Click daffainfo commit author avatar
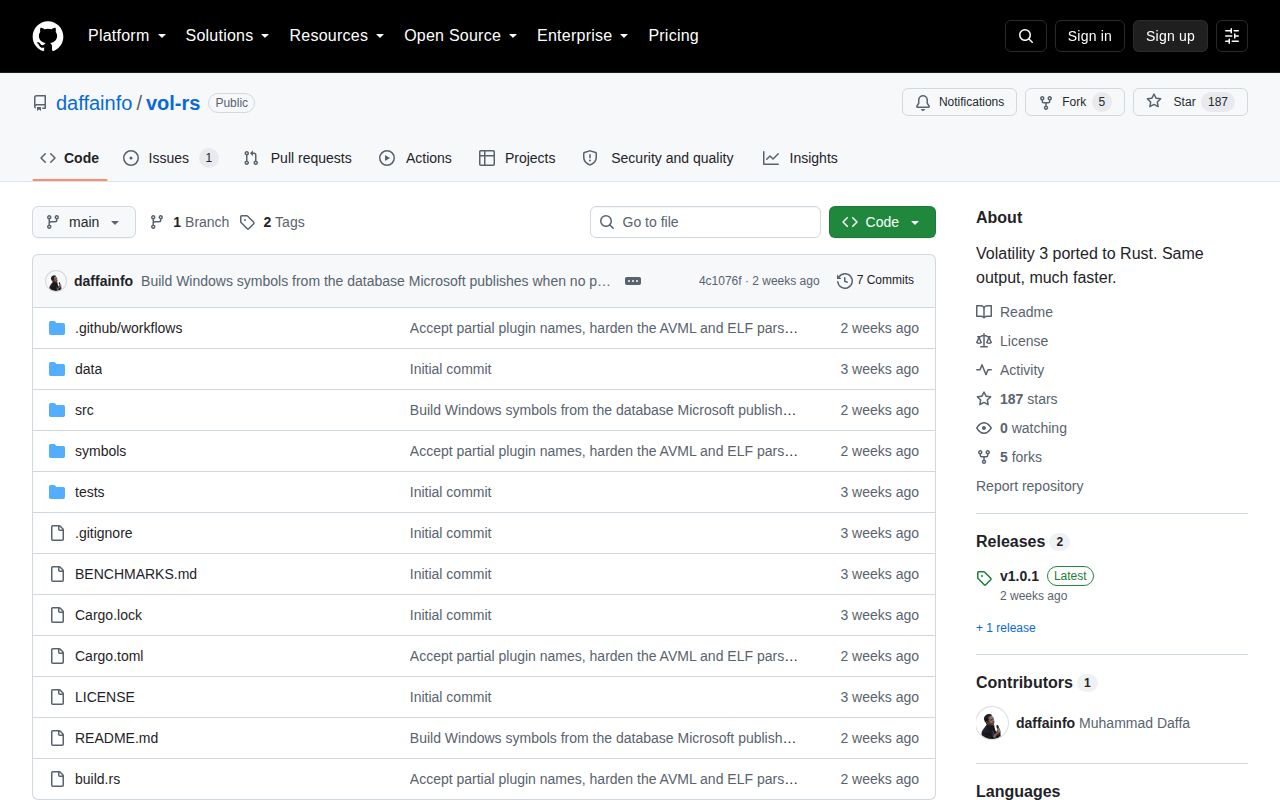 tap(56, 281)
